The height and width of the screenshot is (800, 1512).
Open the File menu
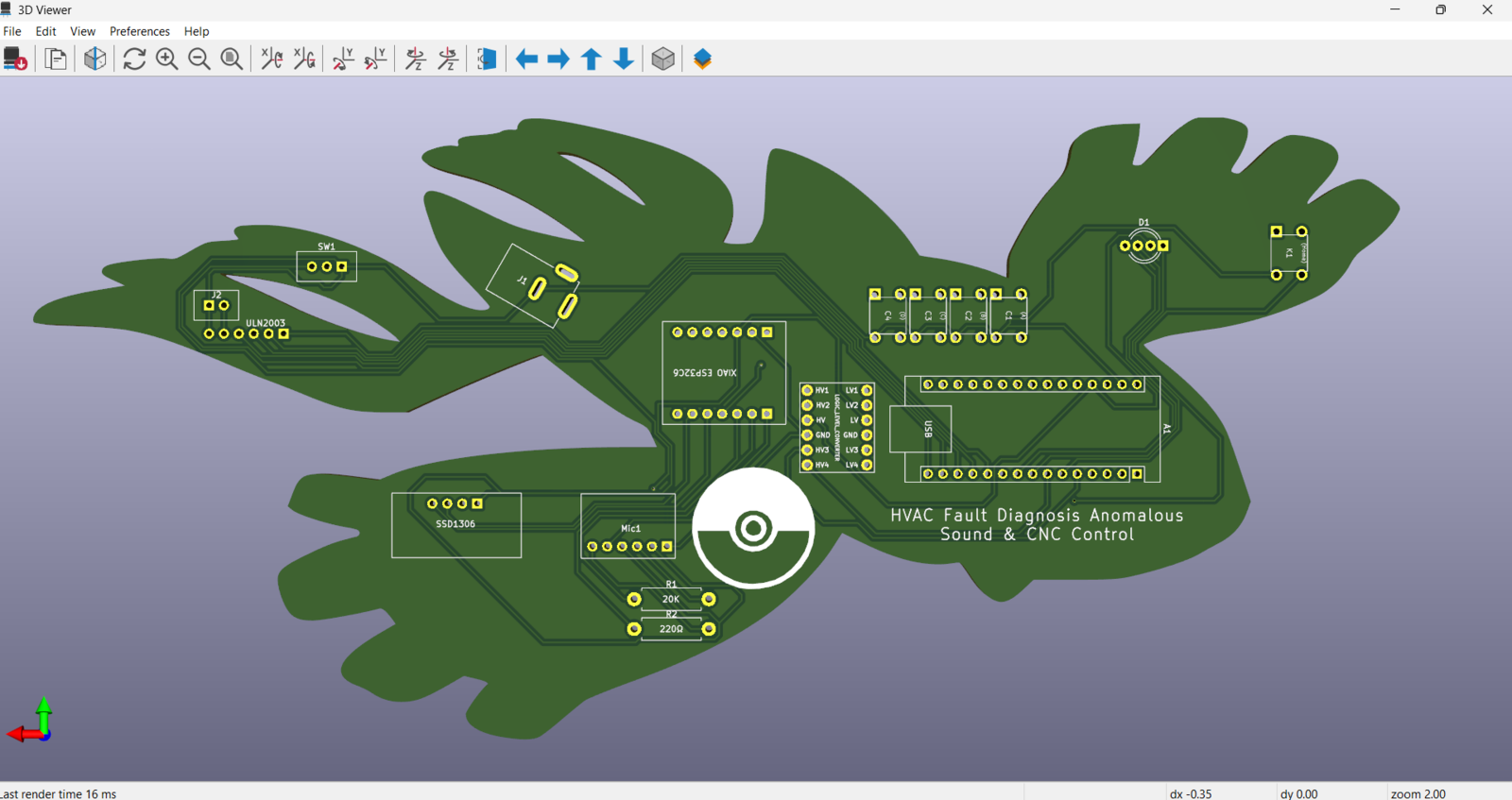(x=12, y=31)
